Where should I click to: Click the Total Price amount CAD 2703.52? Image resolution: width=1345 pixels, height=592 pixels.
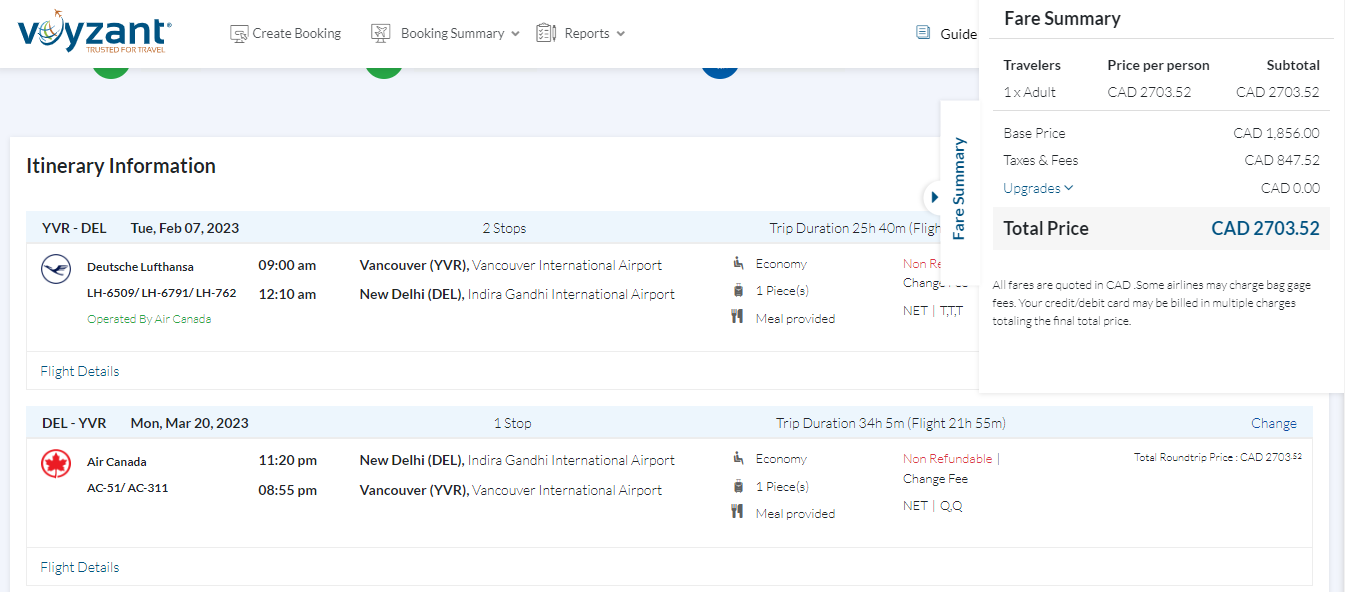click(1265, 228)
